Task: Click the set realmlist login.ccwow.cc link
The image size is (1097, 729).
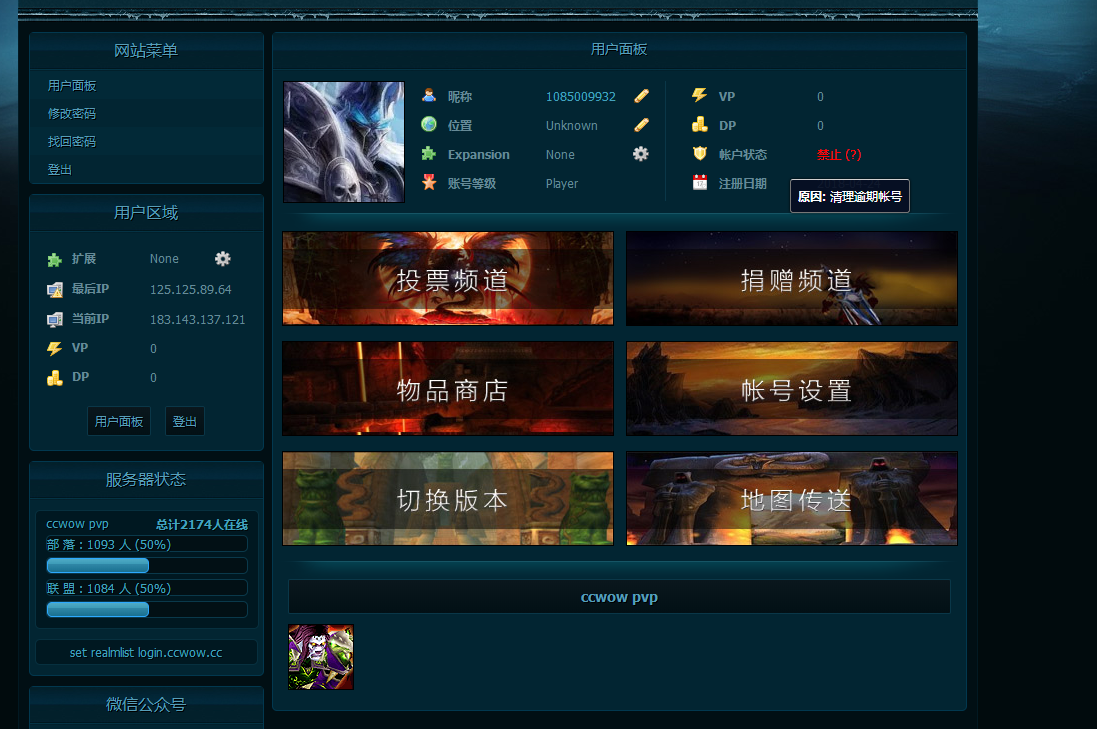Action: click(x=146, y=652)
